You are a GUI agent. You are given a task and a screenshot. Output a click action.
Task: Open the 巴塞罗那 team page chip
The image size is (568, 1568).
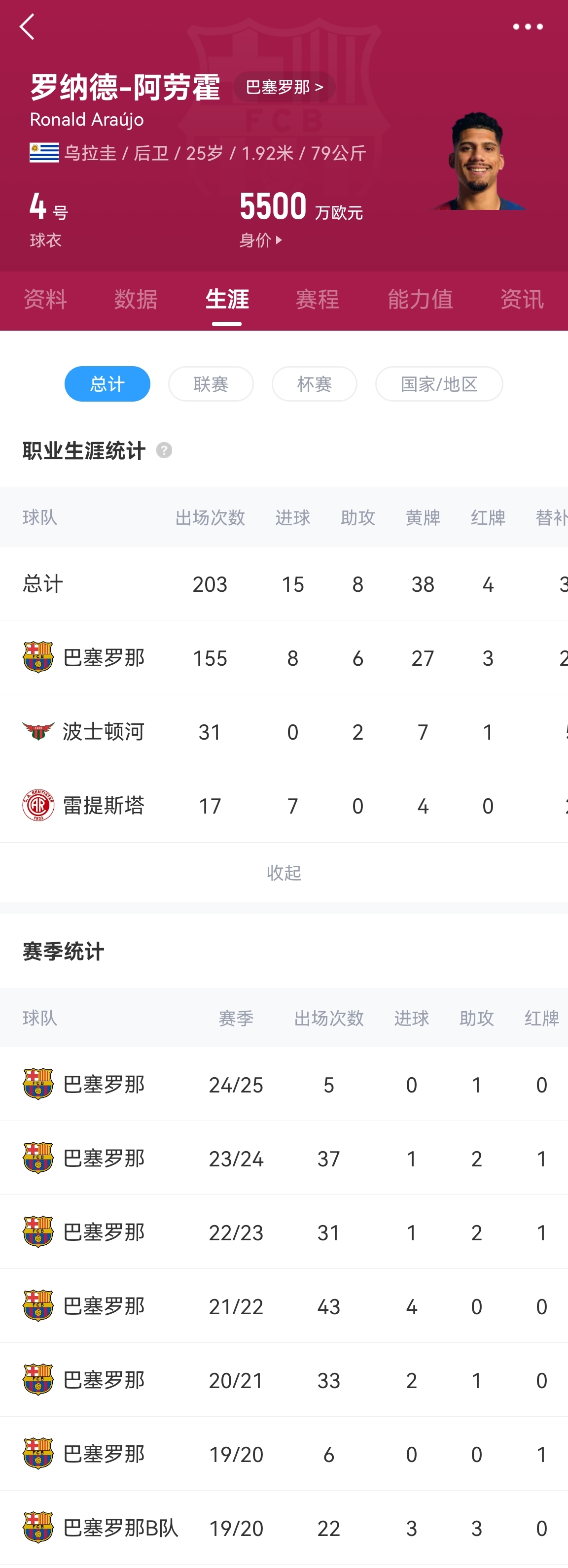pyautogui.click(x=284, y=87)
